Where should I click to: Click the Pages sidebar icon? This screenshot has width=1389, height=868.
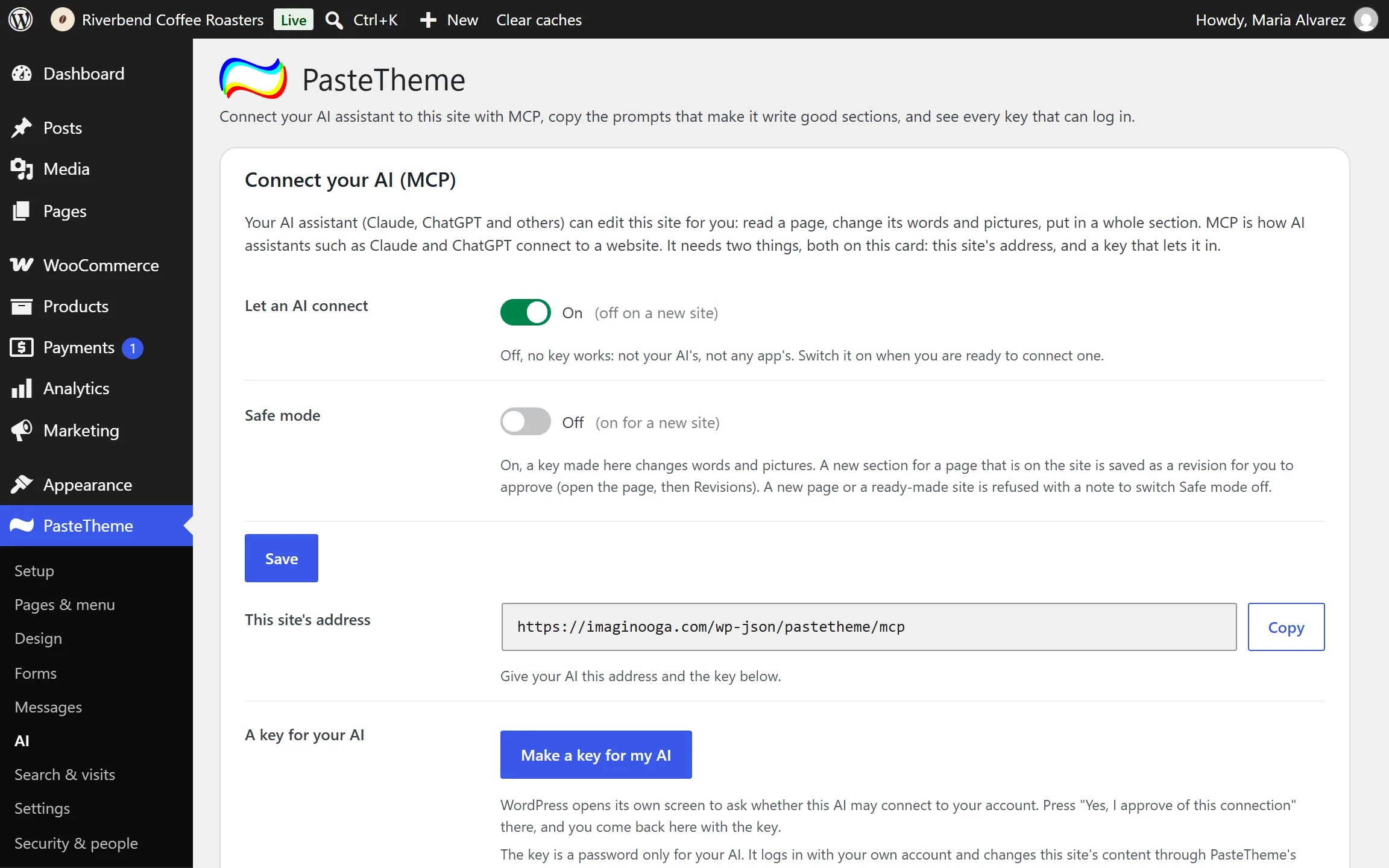[22, 211]
